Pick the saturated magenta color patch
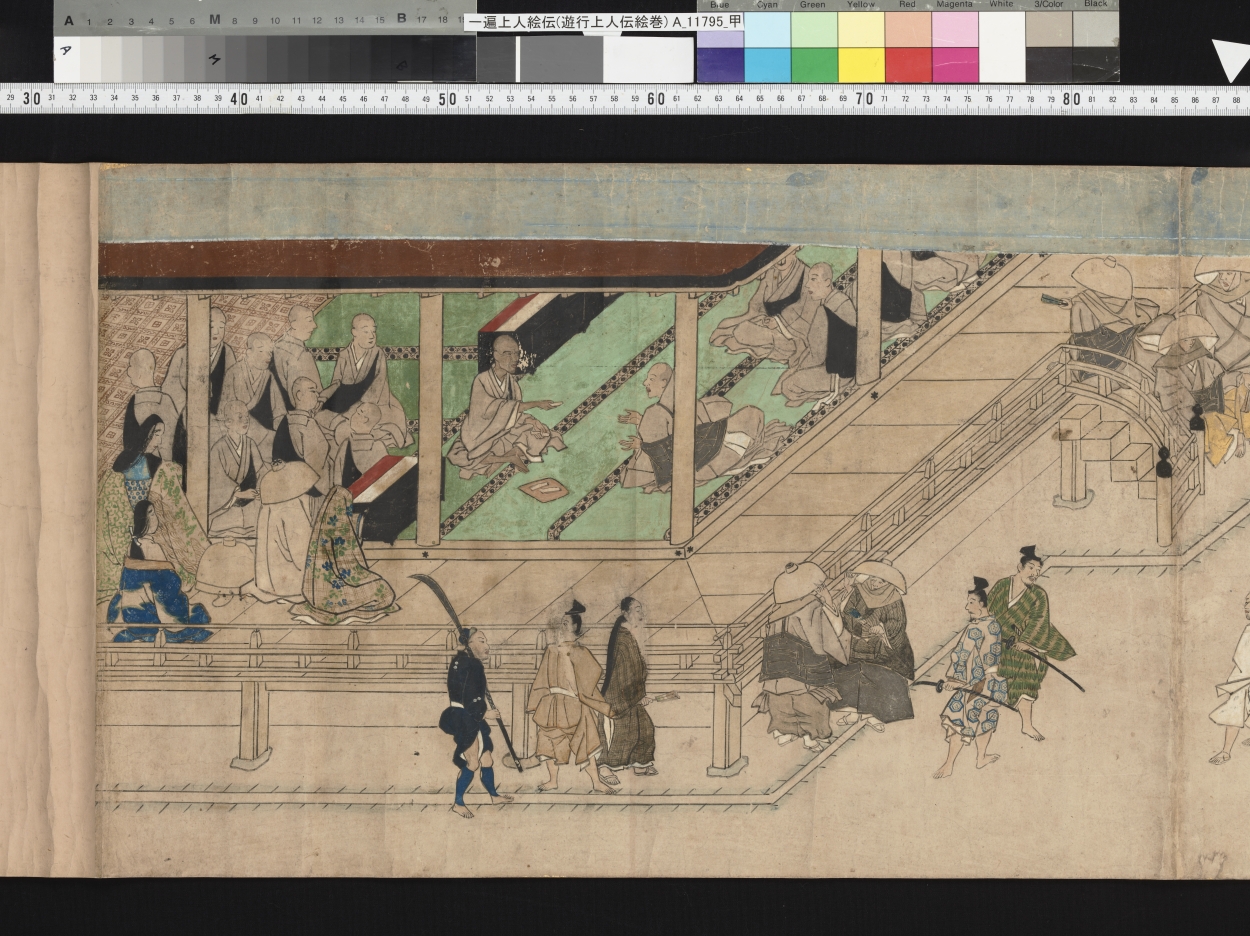The image size is (1250, 936). pos(955,65)
